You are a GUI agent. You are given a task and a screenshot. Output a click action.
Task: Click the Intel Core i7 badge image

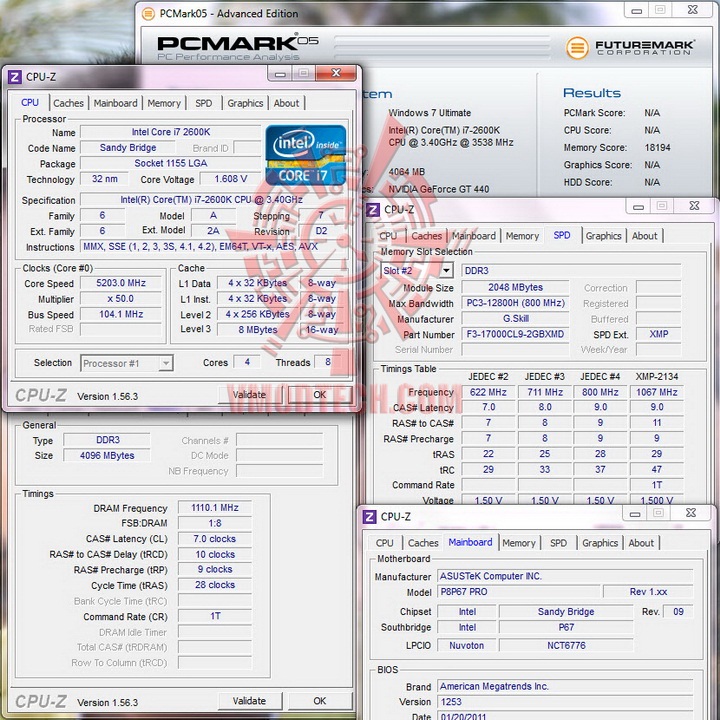point(305,155)
